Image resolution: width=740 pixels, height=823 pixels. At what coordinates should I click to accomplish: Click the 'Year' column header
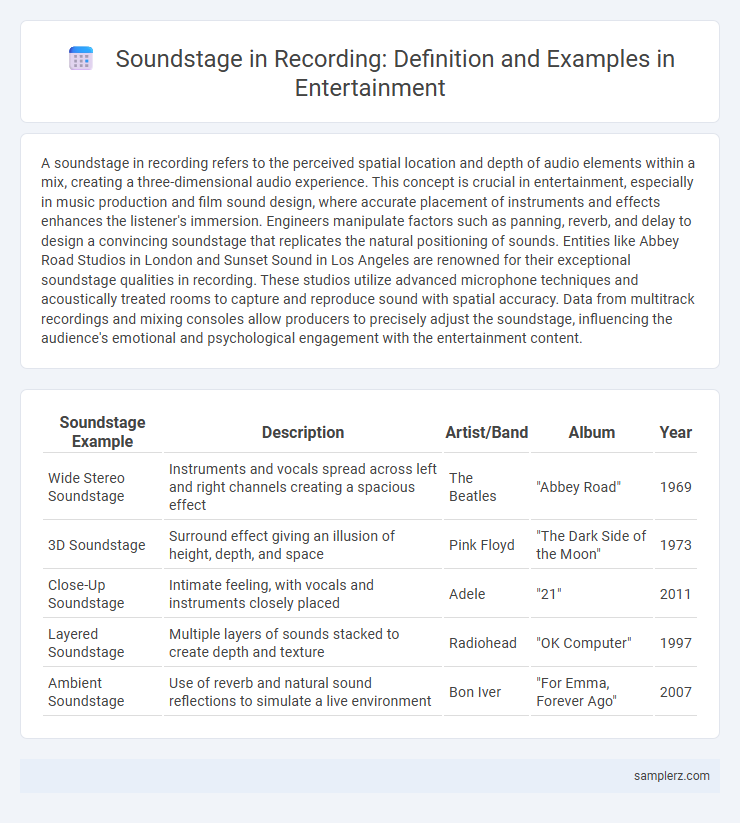click(675, 432)
